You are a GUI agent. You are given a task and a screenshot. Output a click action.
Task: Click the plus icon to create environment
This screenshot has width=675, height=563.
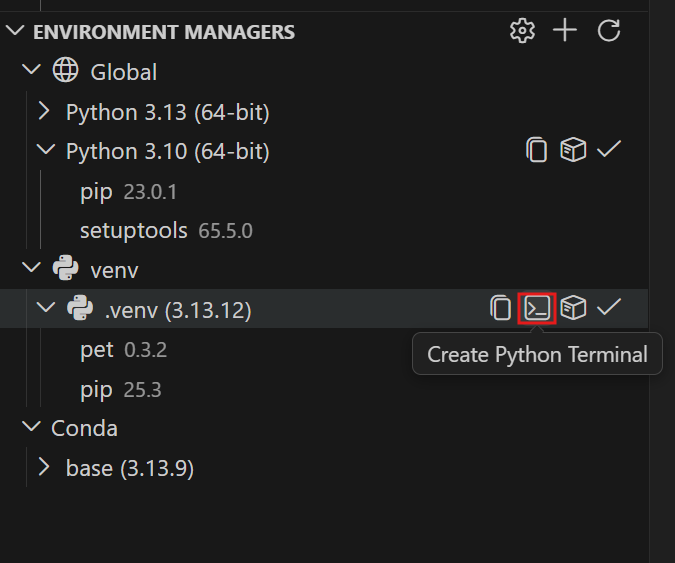point(565,31)
